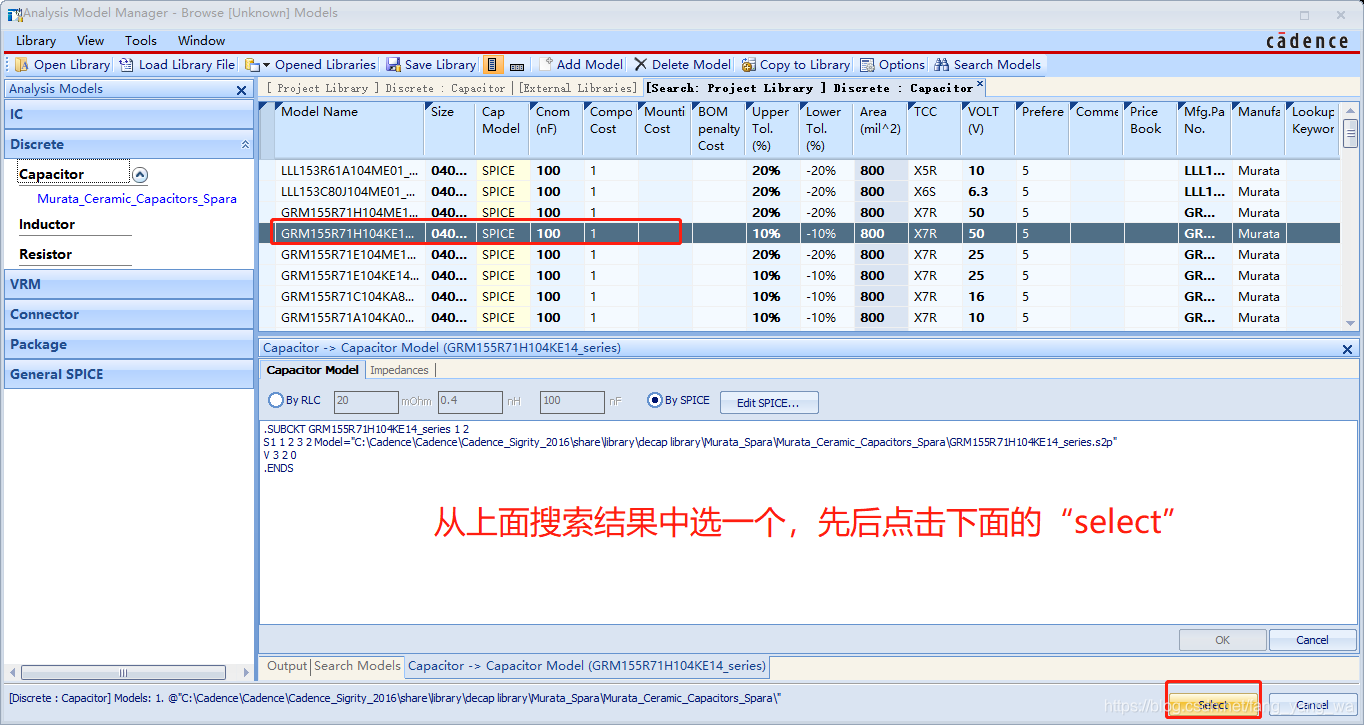1364x725 pixels.
Task: Click the Add Model icon
Action: tap(546, 65)
